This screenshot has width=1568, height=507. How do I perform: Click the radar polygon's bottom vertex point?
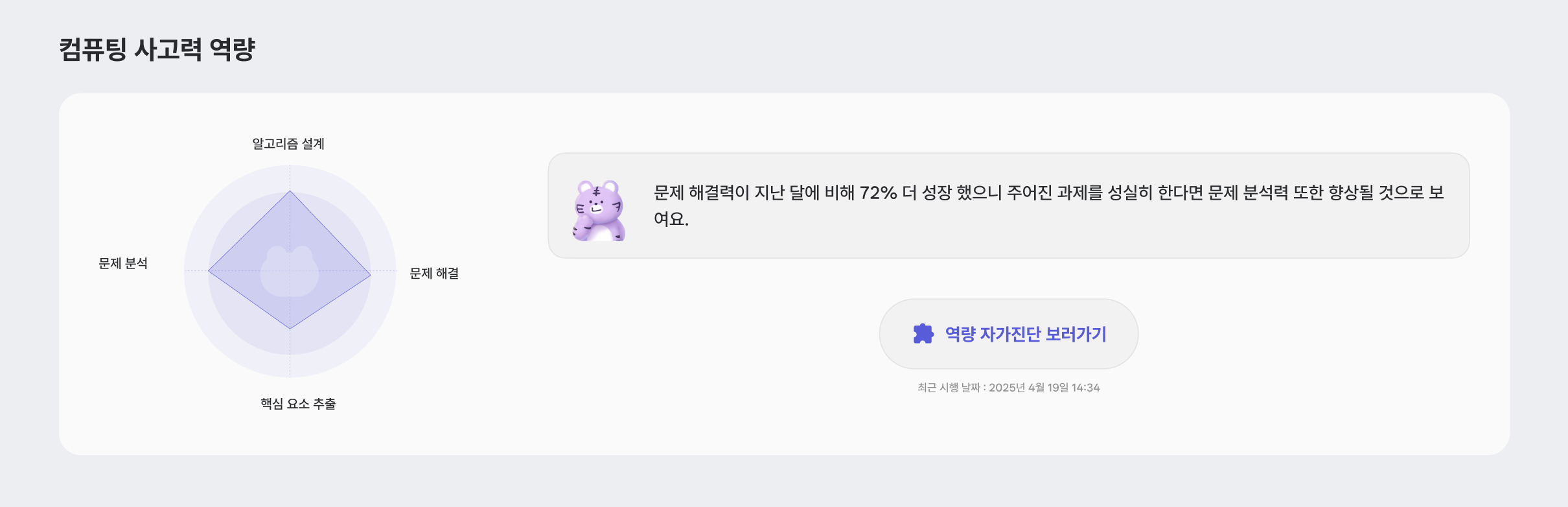pyautogui.click(x=290, y=329)
